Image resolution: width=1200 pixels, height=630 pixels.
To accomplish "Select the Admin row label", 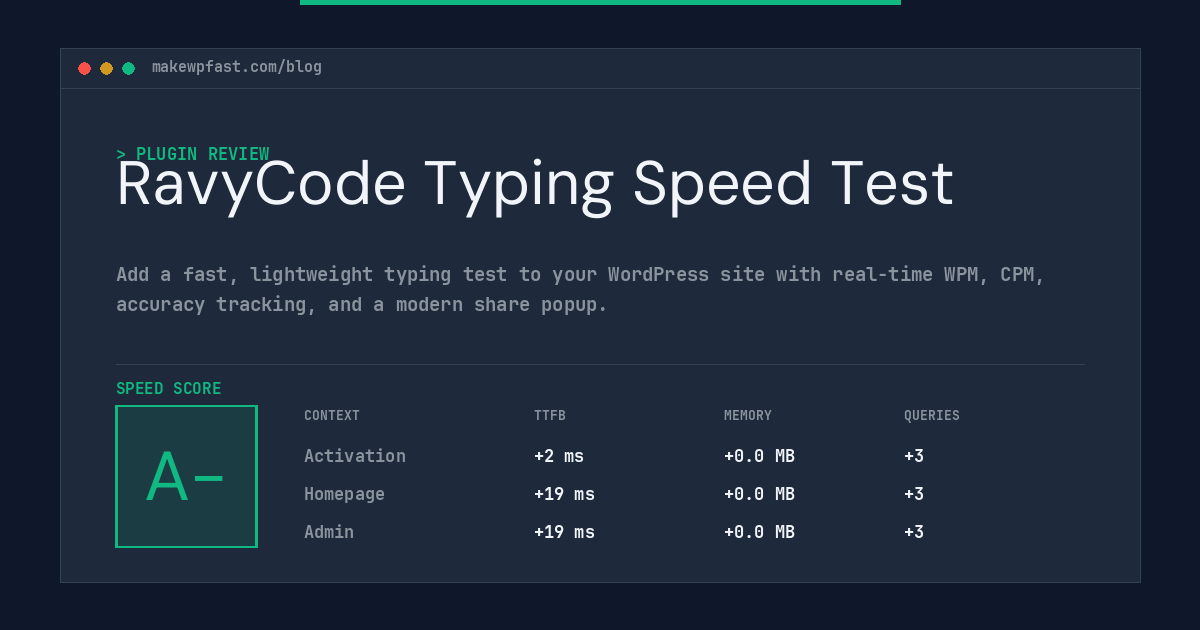I will 329,532.
